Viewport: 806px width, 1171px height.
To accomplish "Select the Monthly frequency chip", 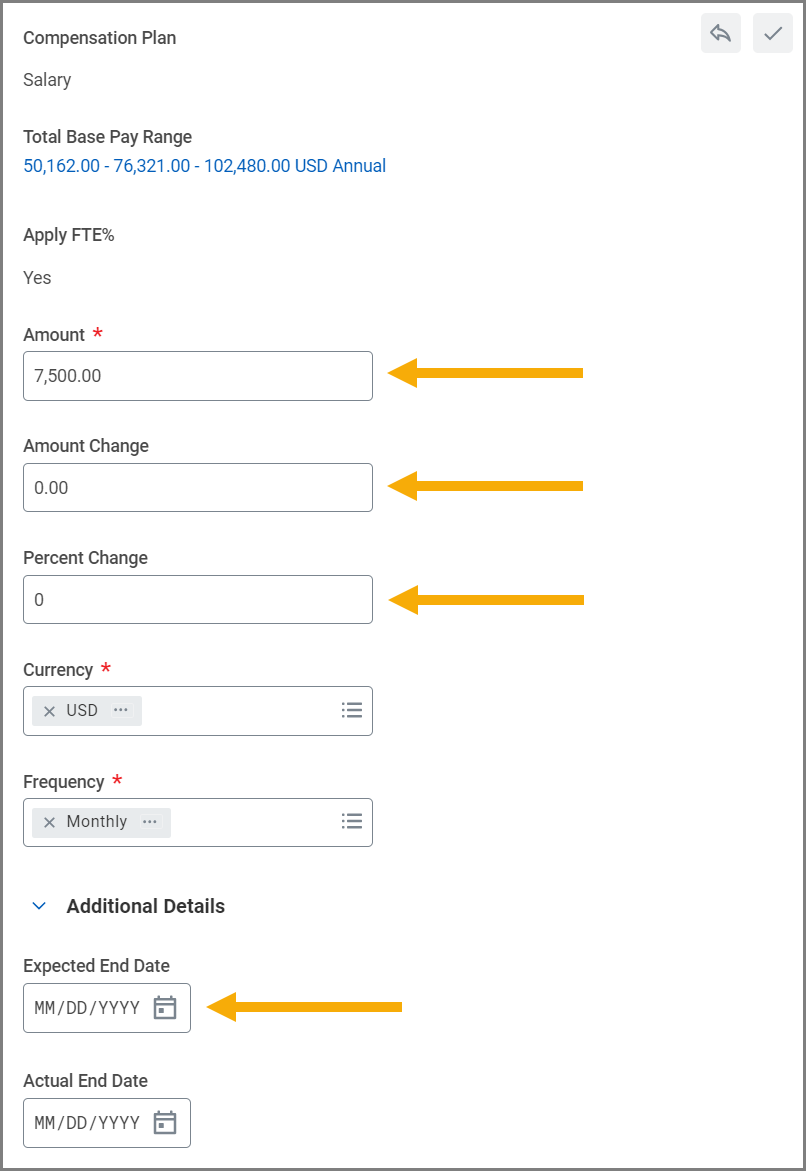I will tap(97, 822).
